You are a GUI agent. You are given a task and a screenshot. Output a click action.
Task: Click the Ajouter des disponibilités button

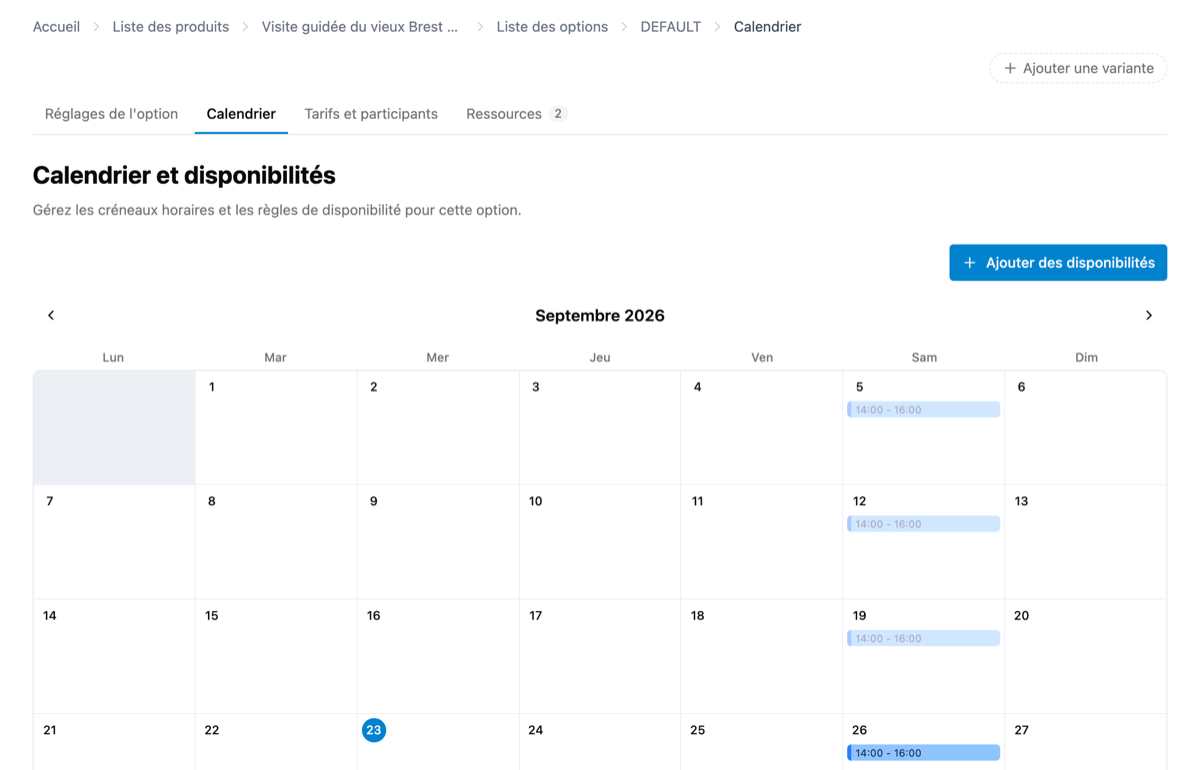[x=1058, y=263]
